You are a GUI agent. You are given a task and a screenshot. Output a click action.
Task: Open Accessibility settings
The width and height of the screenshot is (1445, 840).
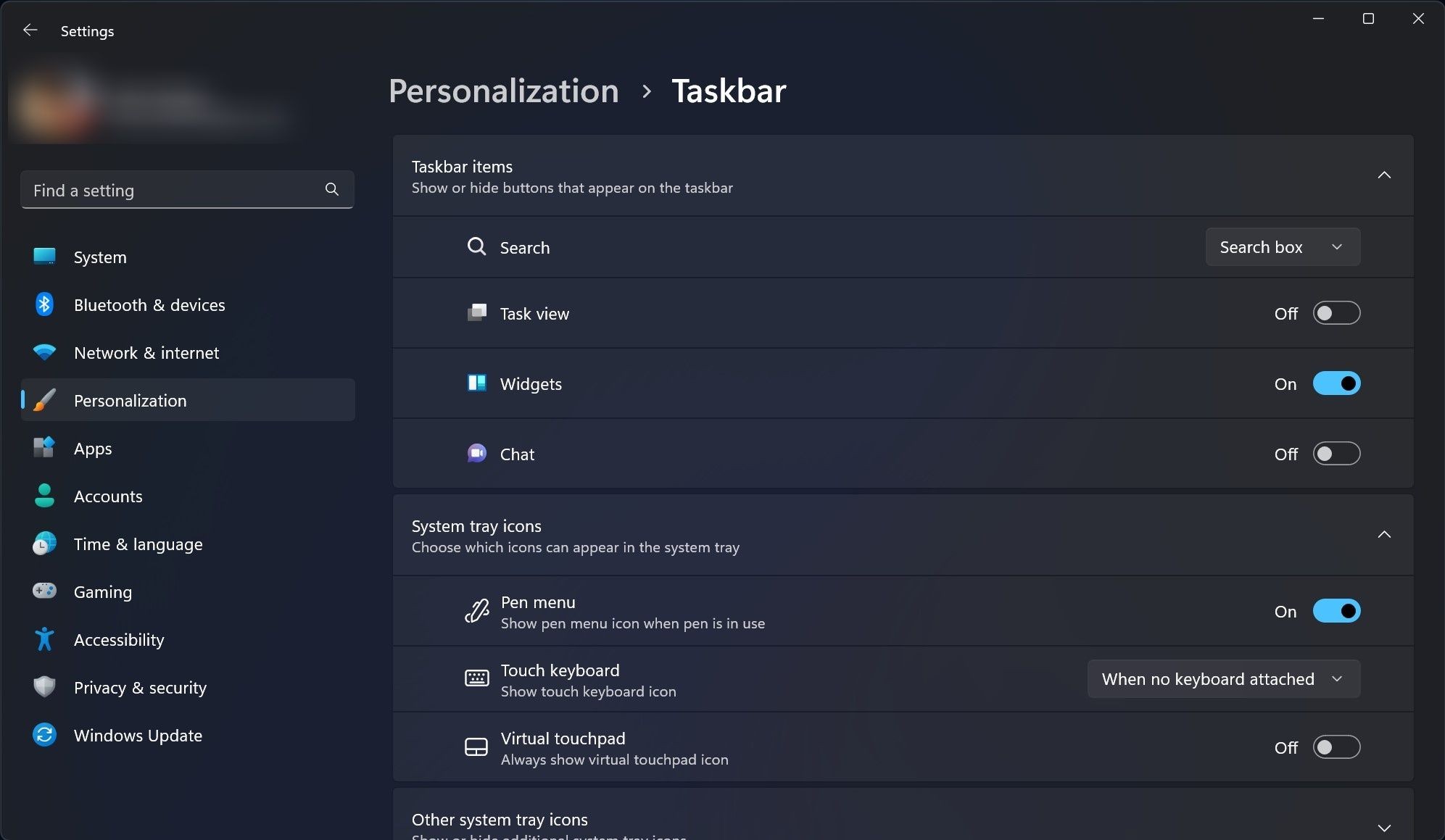coord(188,639)
